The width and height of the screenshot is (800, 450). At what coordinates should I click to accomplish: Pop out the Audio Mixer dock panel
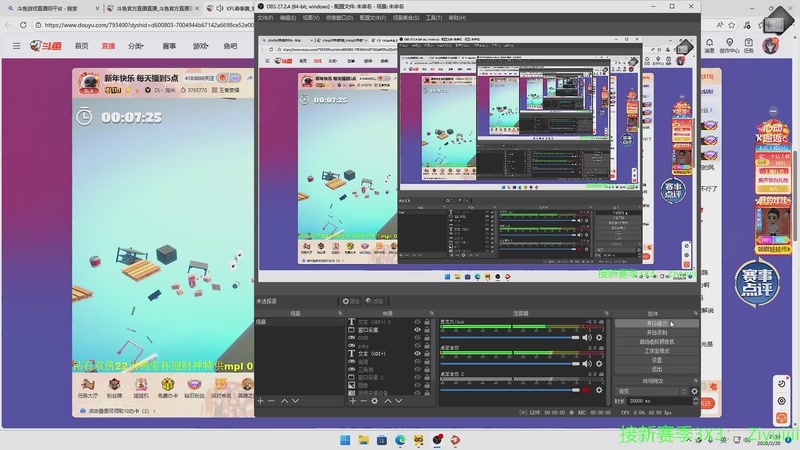pyautogui.click(x=607, y=313)
